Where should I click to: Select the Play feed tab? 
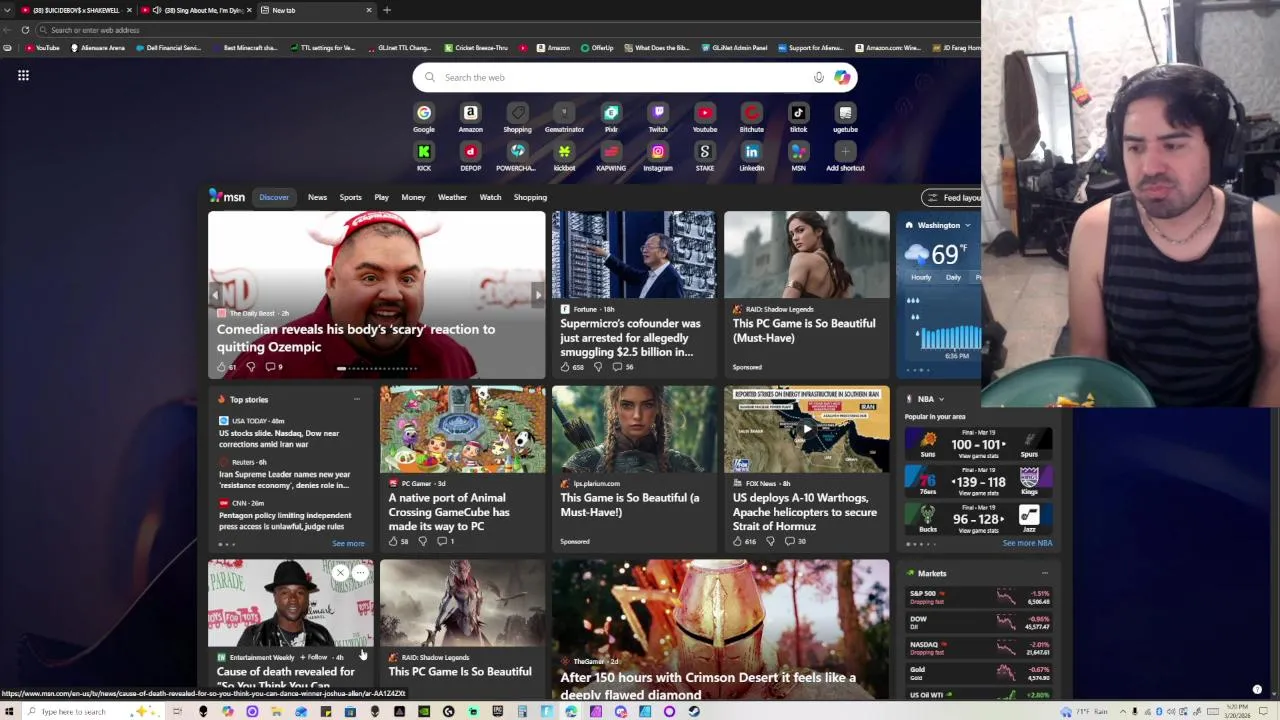(x=381, y=197)
